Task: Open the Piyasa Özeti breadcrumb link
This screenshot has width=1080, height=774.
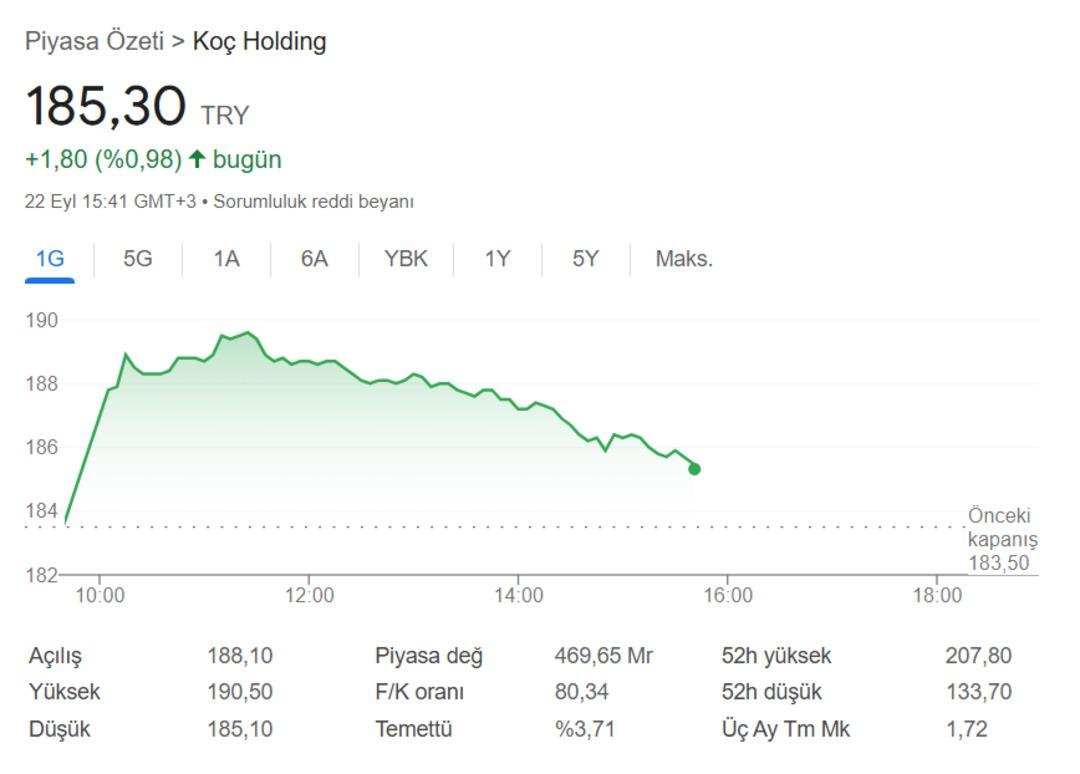Action: tap(94, 41)
